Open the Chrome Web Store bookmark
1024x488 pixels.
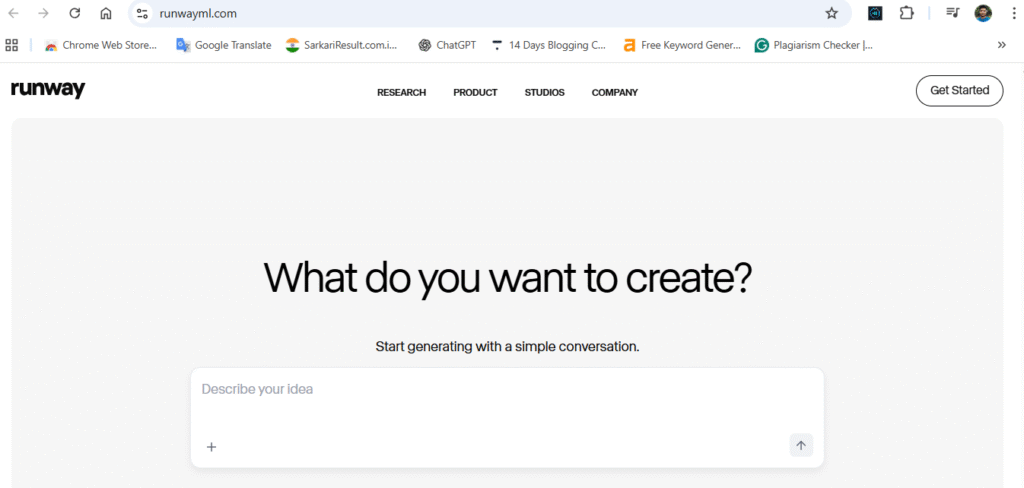(101, 45)
